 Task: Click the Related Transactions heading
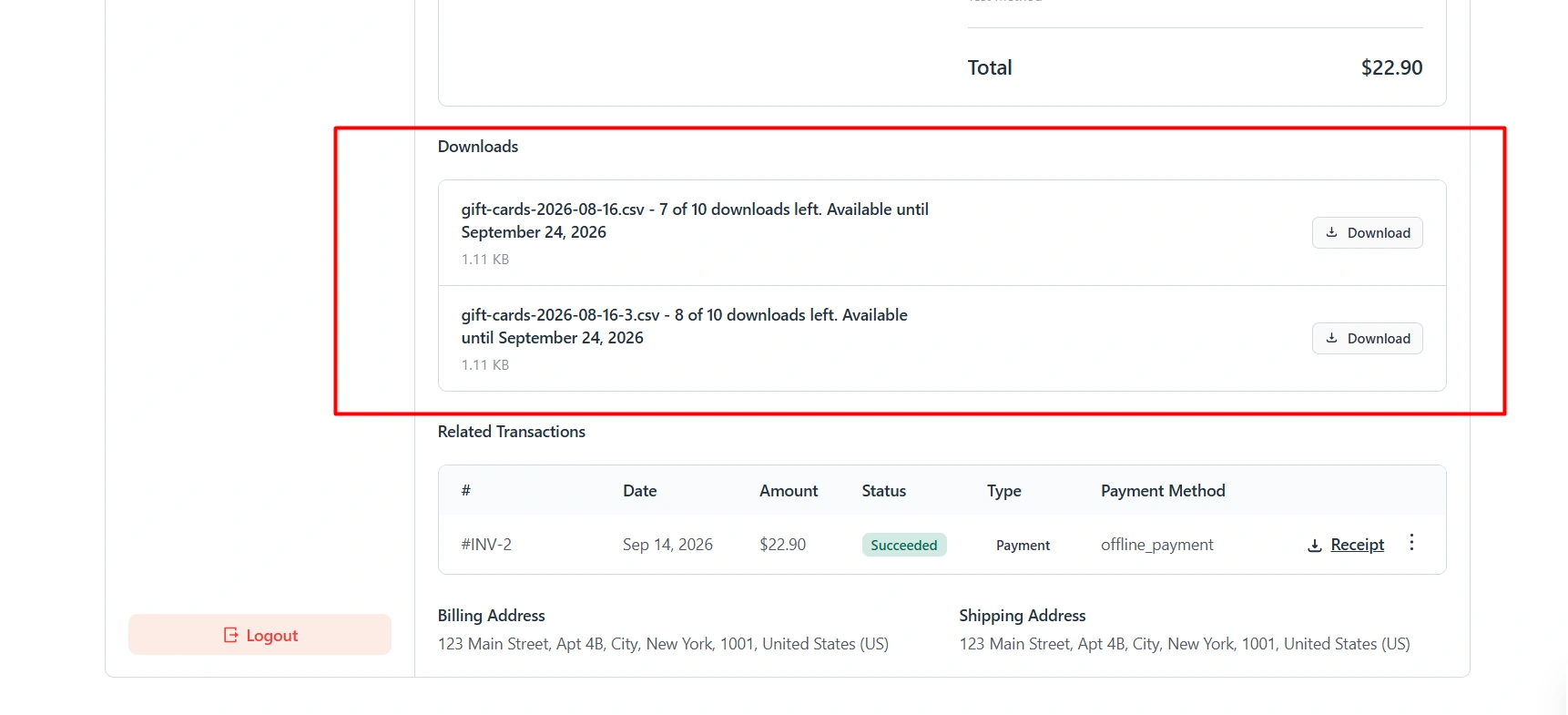512,432
